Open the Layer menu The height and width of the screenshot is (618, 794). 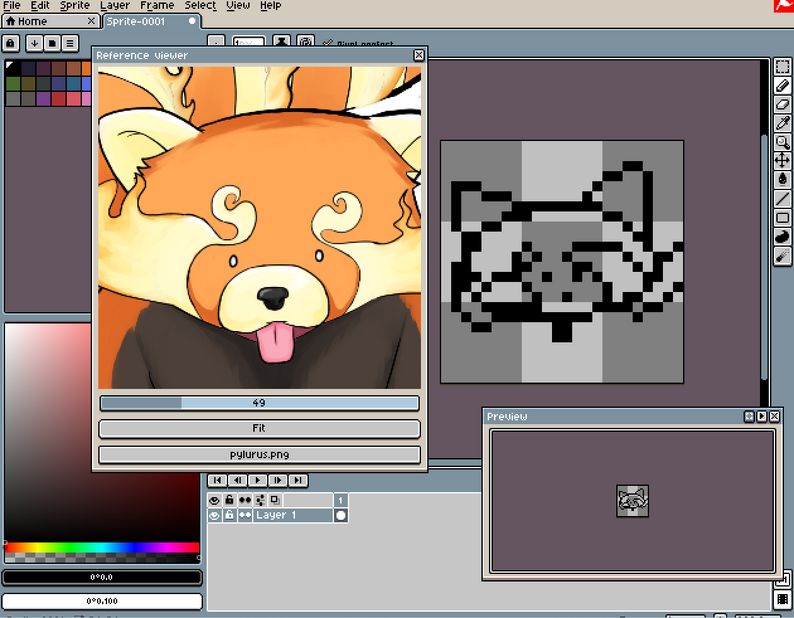pos(115,6)
